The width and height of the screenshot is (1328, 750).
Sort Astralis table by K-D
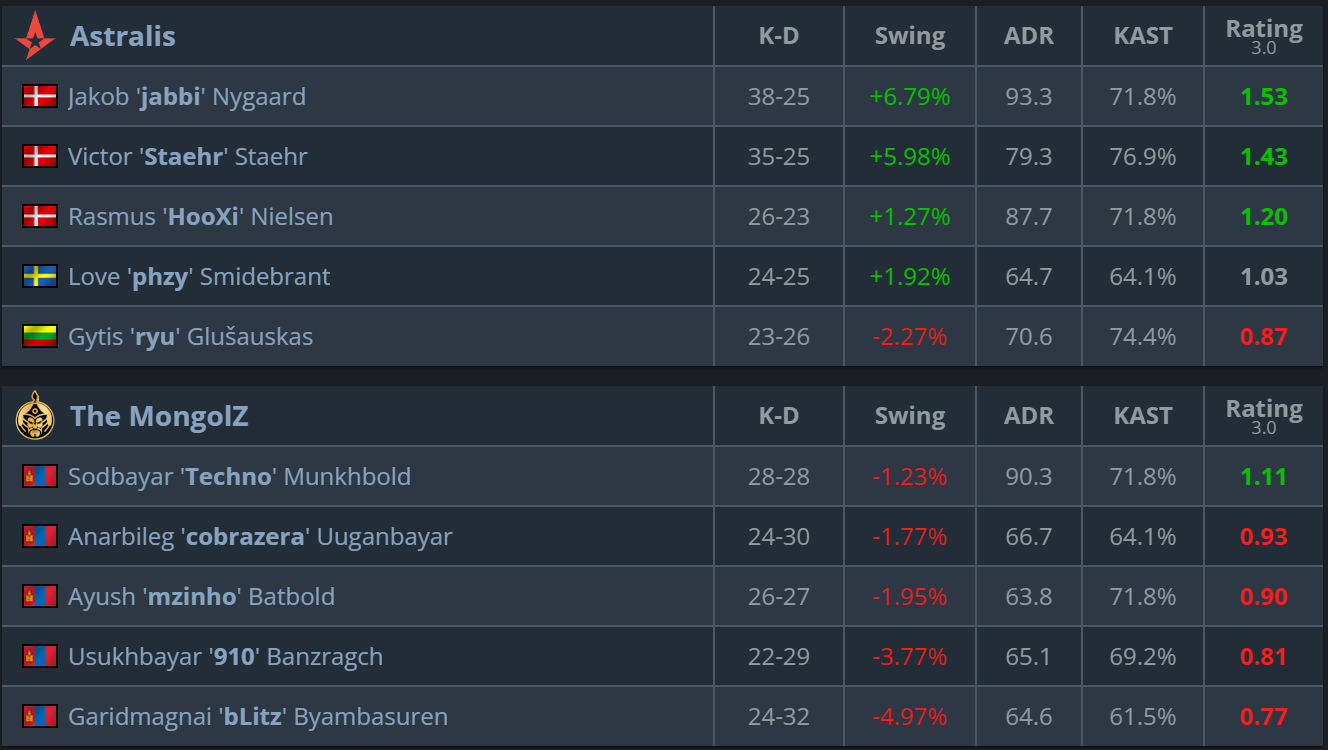click(778, 37)
